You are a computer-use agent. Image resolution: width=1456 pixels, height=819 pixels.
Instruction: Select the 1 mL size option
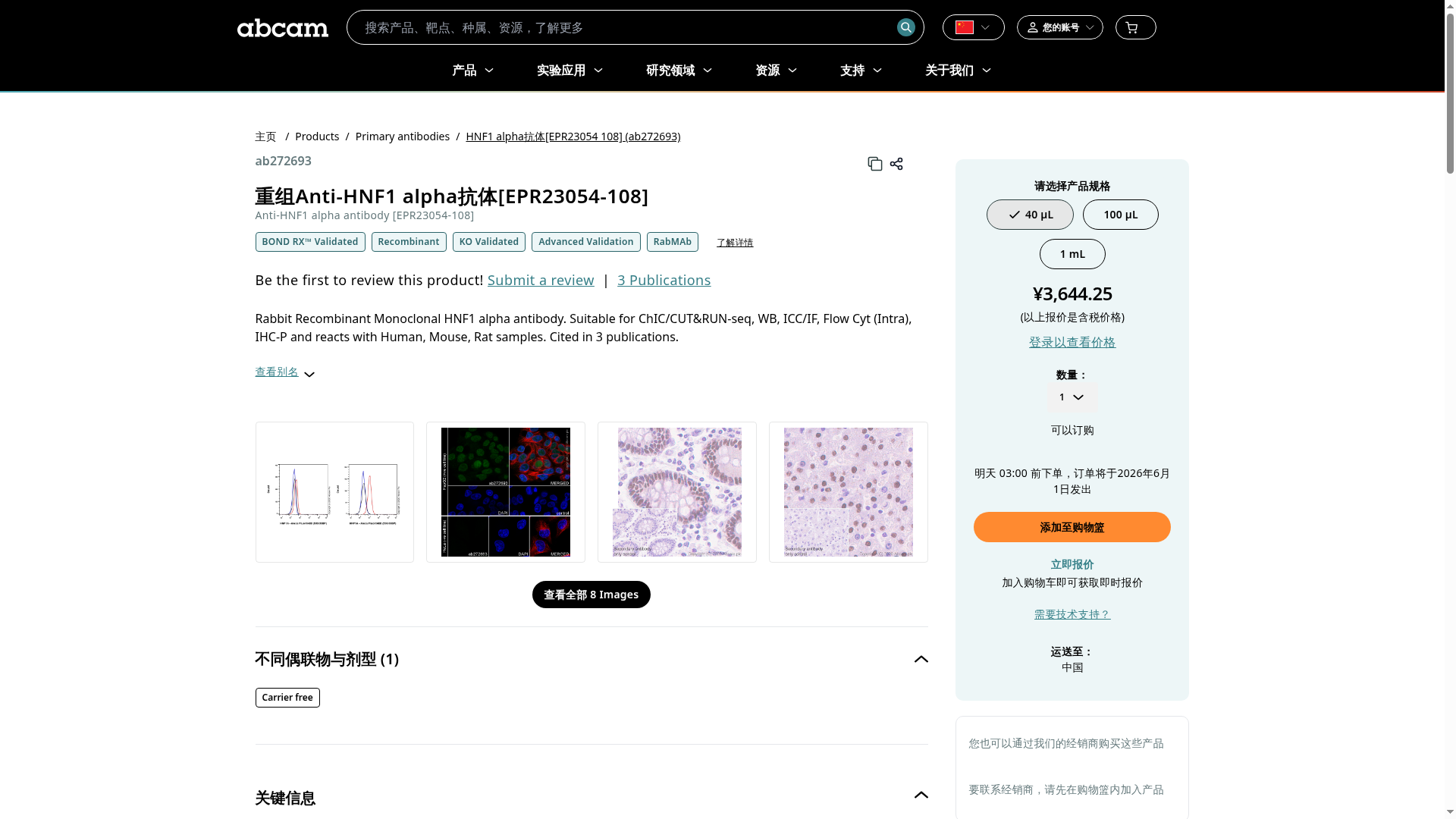(1072, 254)
